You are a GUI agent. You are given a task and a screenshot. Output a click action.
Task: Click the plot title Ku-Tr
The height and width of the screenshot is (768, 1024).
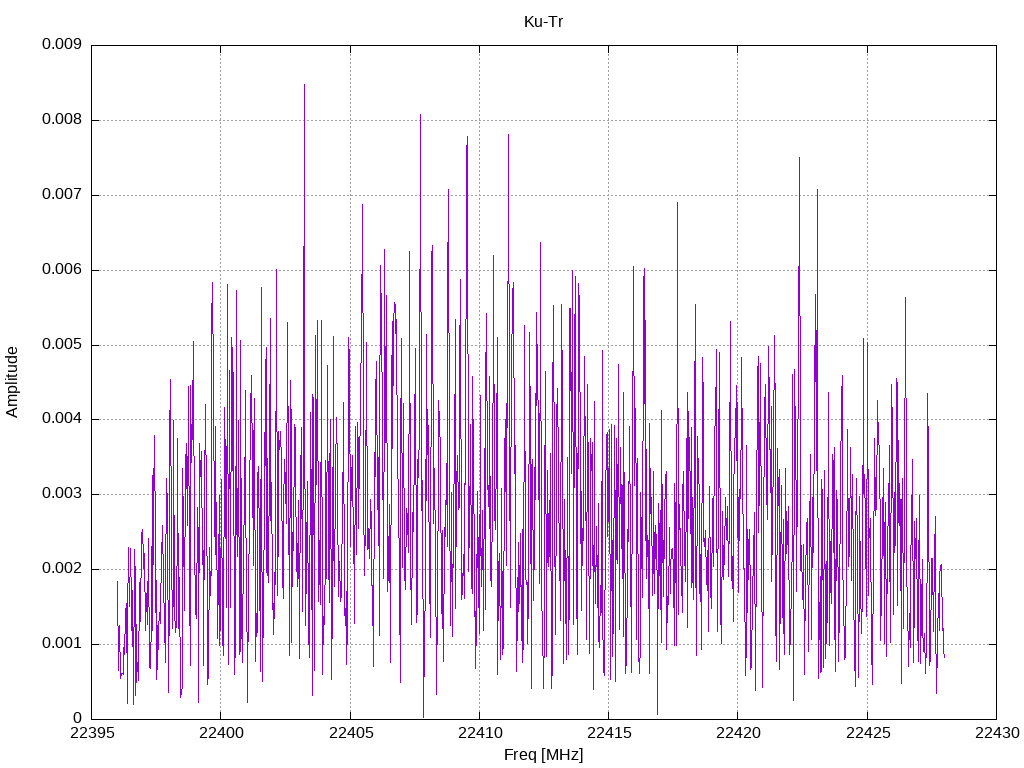(x=543, y=22)
